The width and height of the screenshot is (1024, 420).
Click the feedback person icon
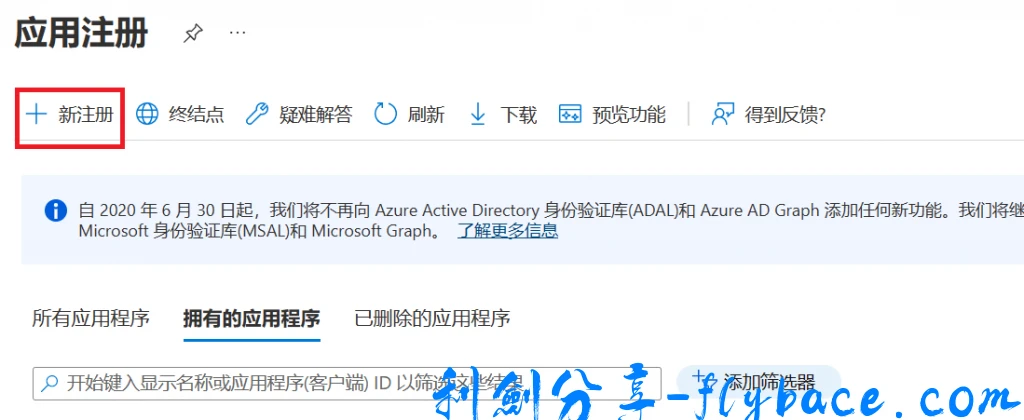coord(723,114)
